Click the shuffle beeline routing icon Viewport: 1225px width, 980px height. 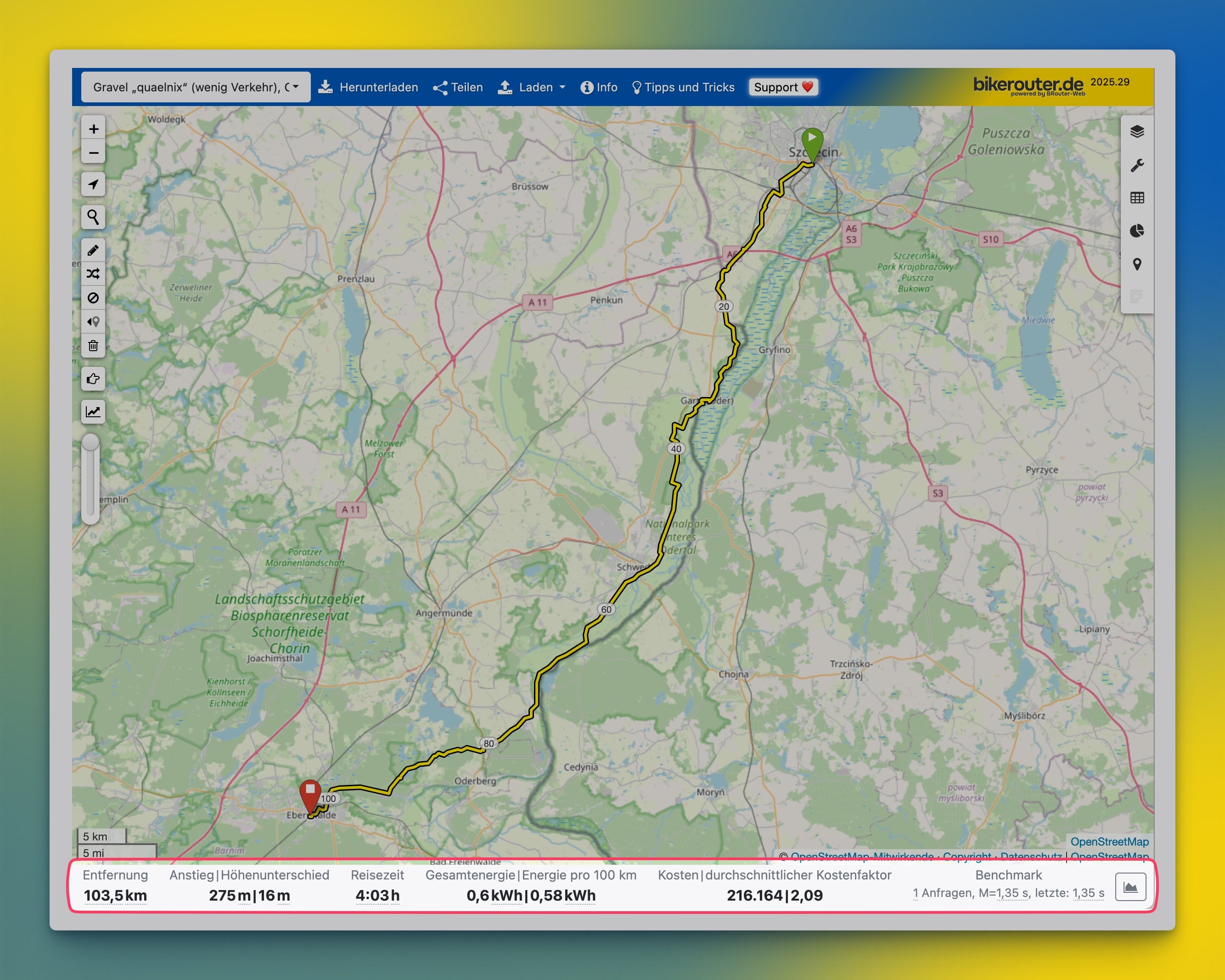pyautogui.click(x=93, y=274)
